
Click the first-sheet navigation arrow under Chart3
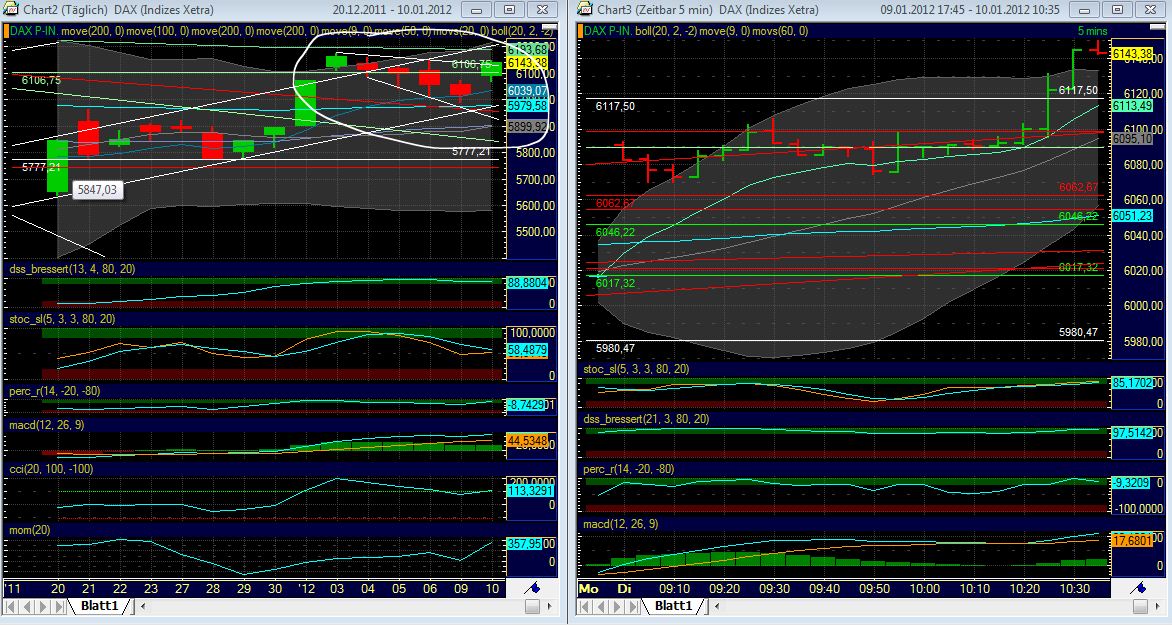[x=584, y=605]
